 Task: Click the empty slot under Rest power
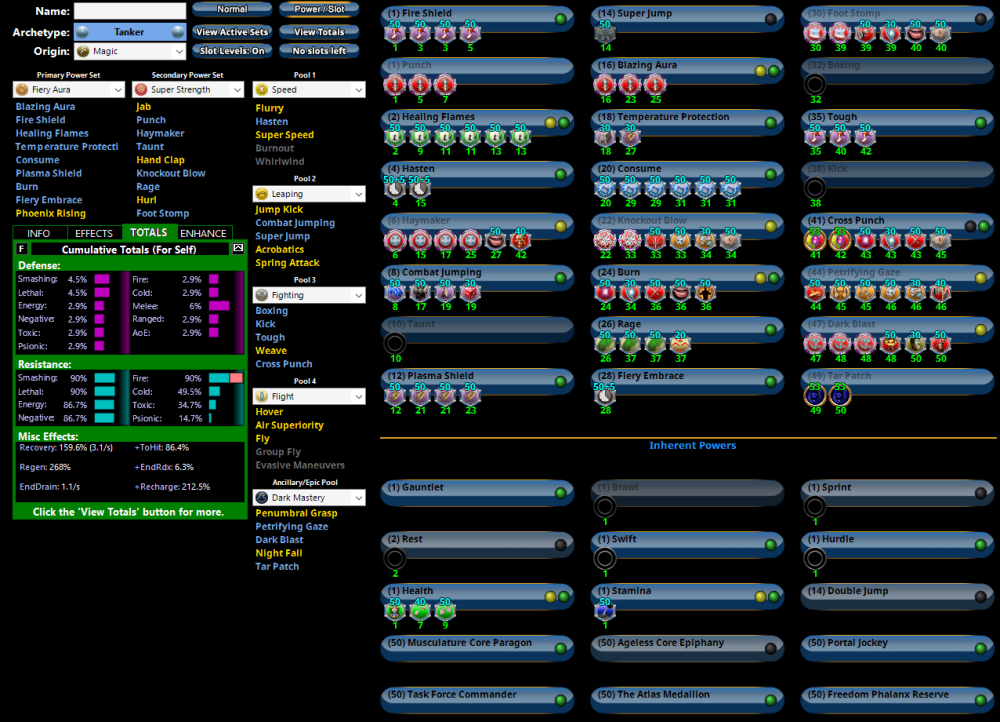pos(395,559)
